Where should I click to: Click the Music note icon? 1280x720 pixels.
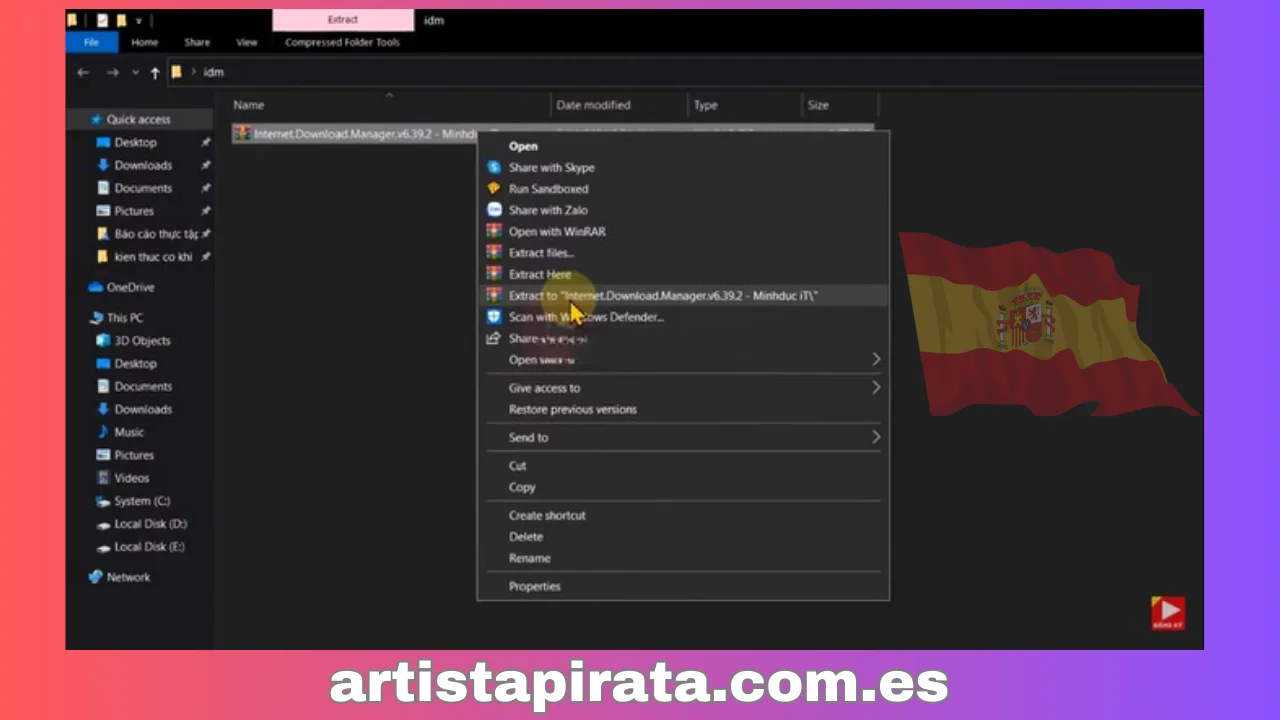tap(103, 432)
